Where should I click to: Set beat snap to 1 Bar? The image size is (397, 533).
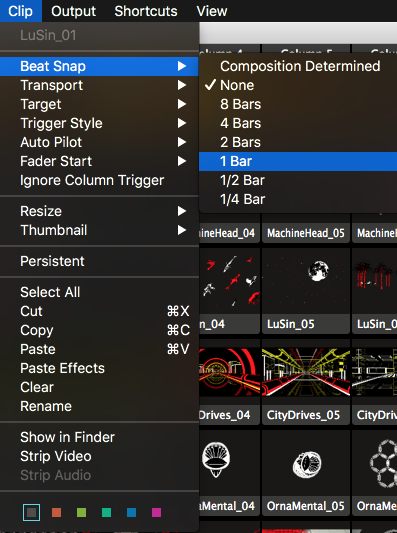[298, 161]
